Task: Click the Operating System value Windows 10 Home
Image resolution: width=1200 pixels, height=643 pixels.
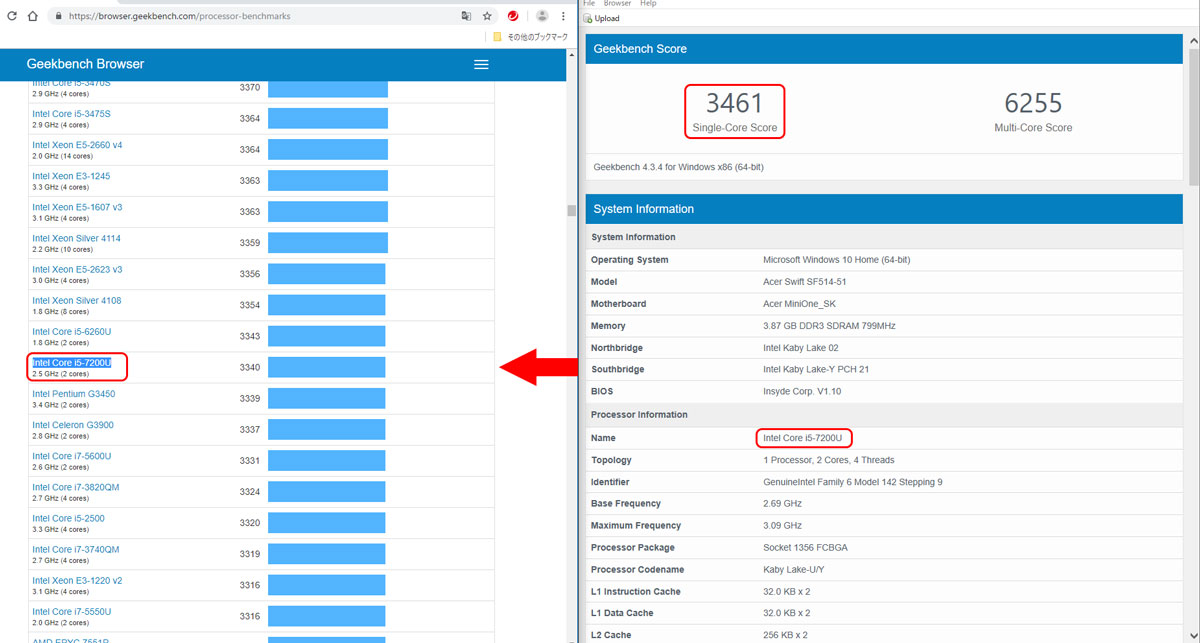Action: 836,260
